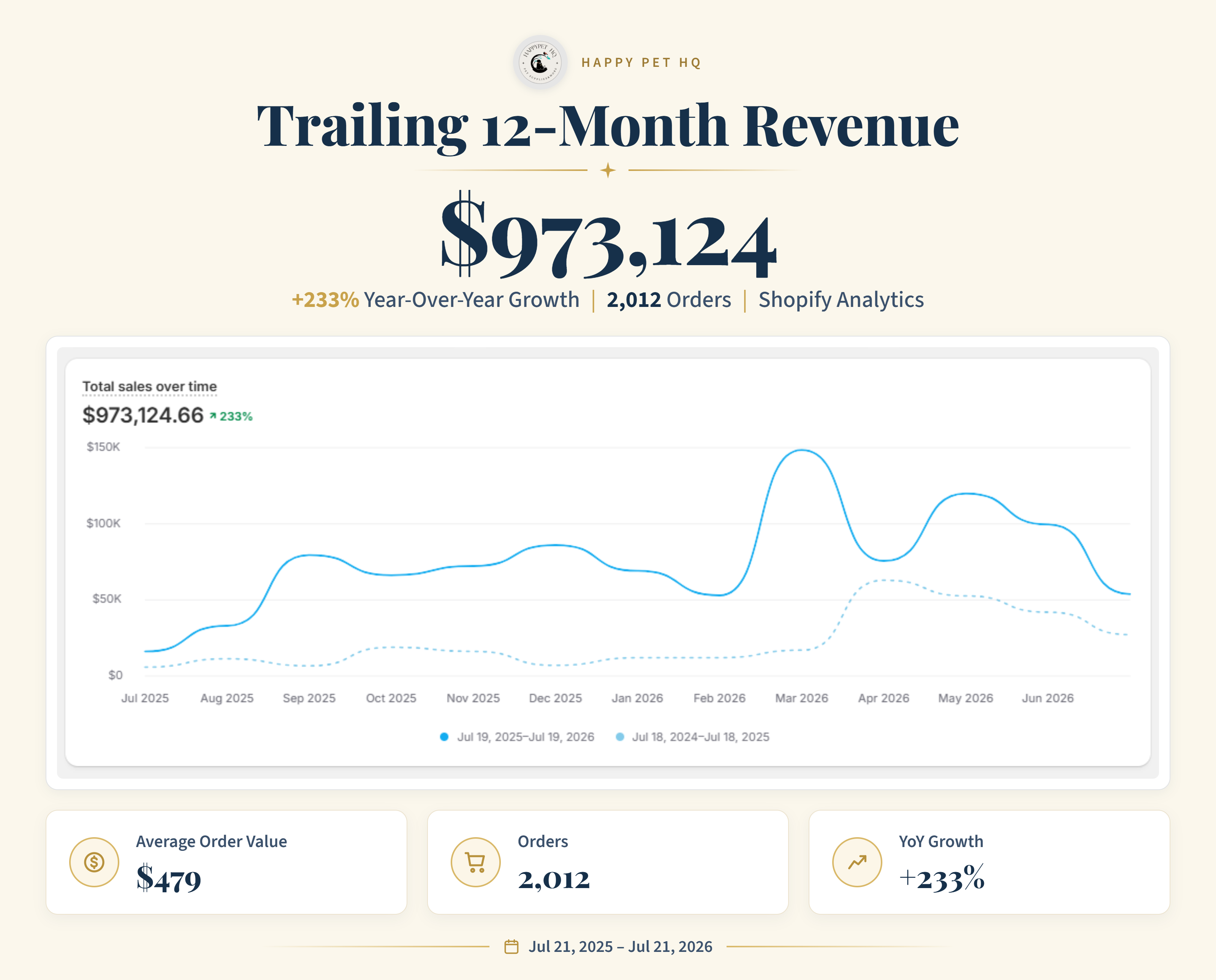
Task: Click the "Jun 2026" x-axis label
Action: coord(1048,698)
